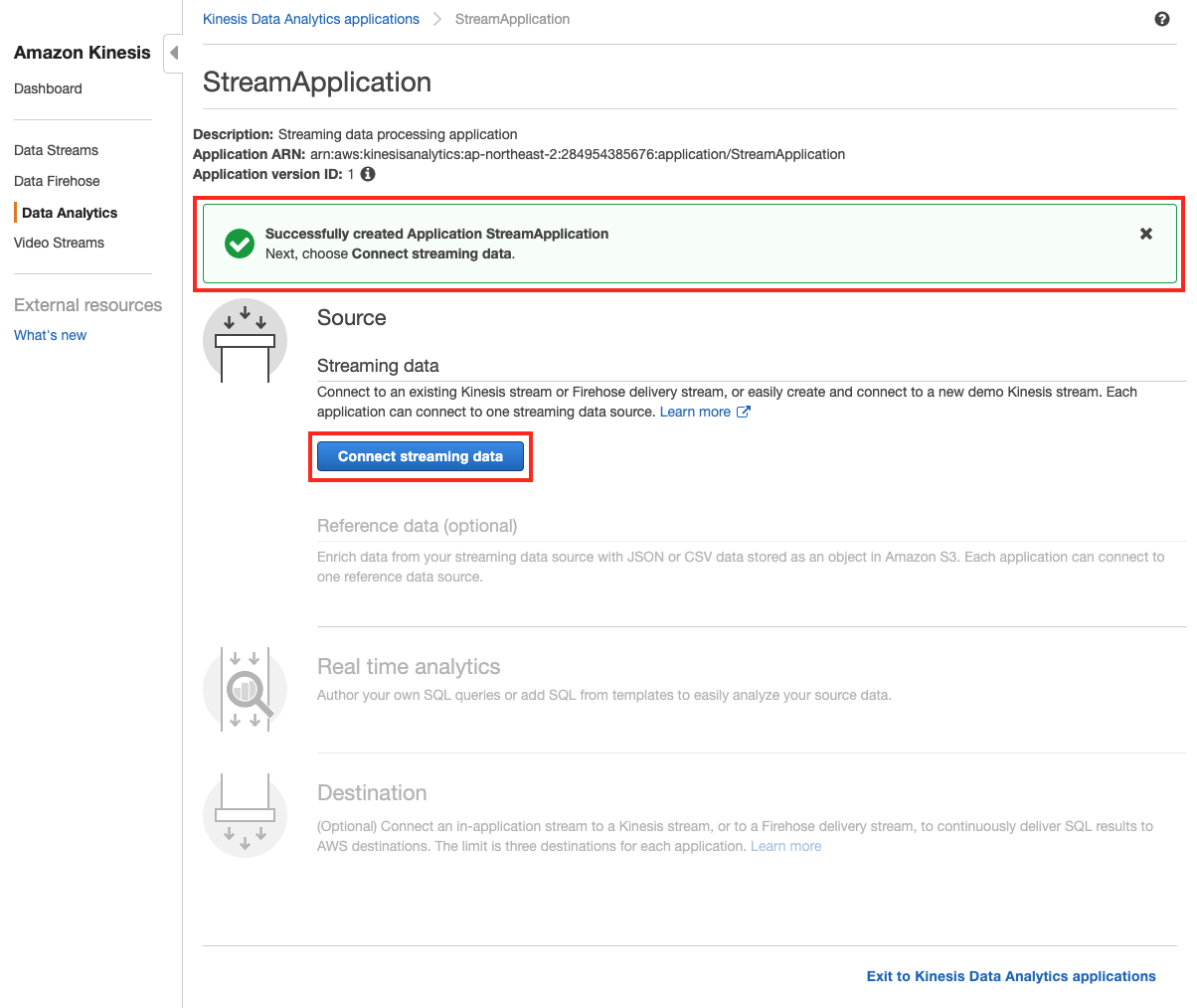Open the What's new link
This screenshot has height=1008, width=1197.
tap(50, 335)
